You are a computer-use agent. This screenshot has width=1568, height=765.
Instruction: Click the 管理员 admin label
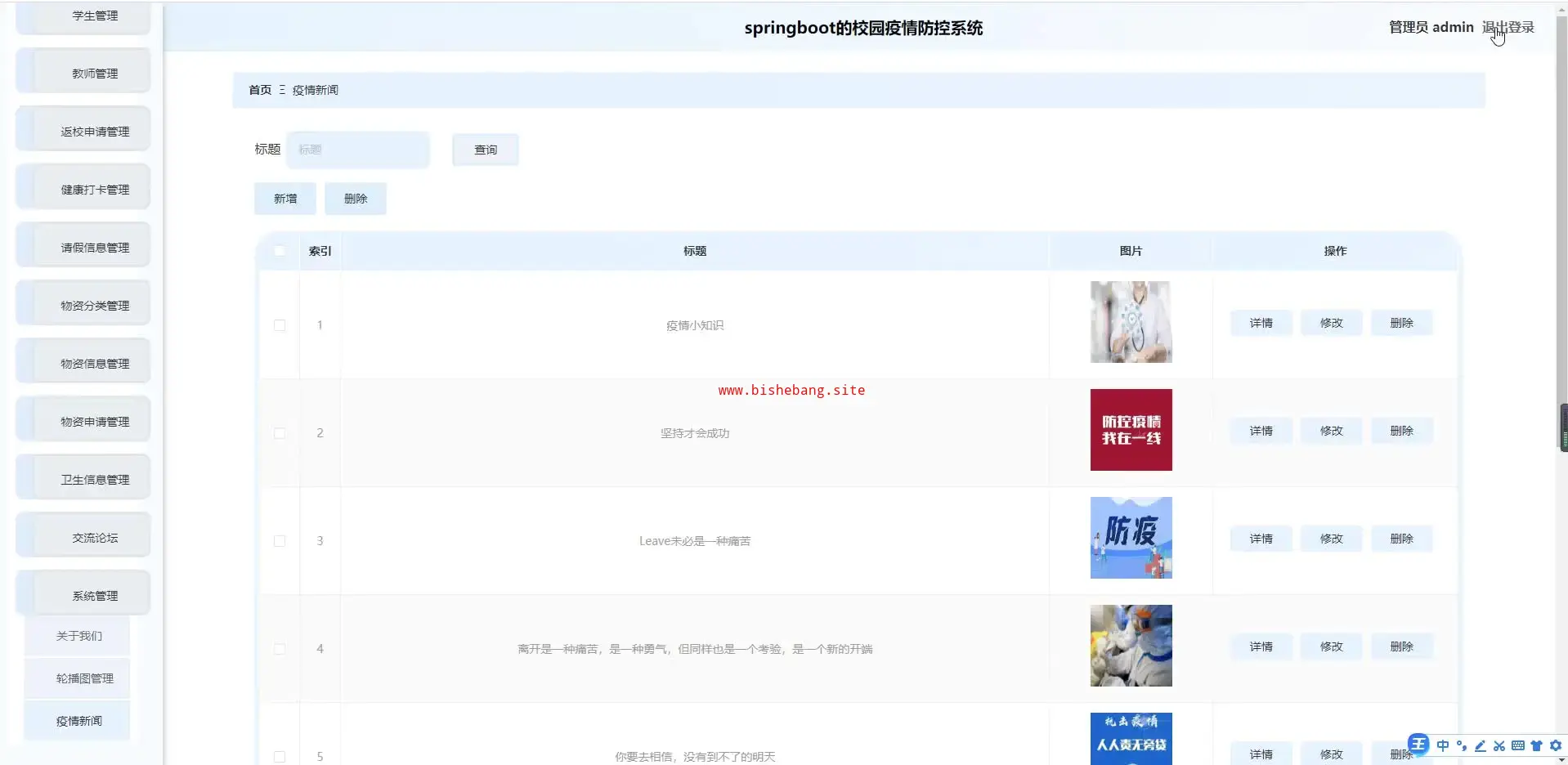[x=1431, y=27]
